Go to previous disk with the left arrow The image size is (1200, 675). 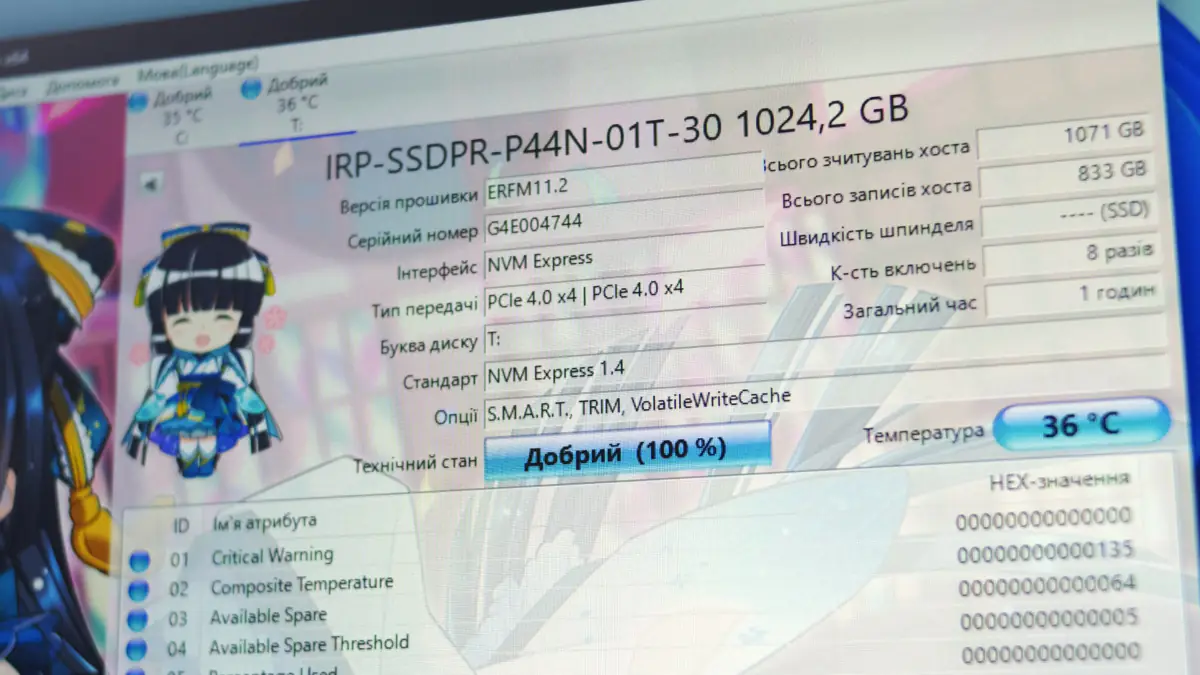[151, 185]
